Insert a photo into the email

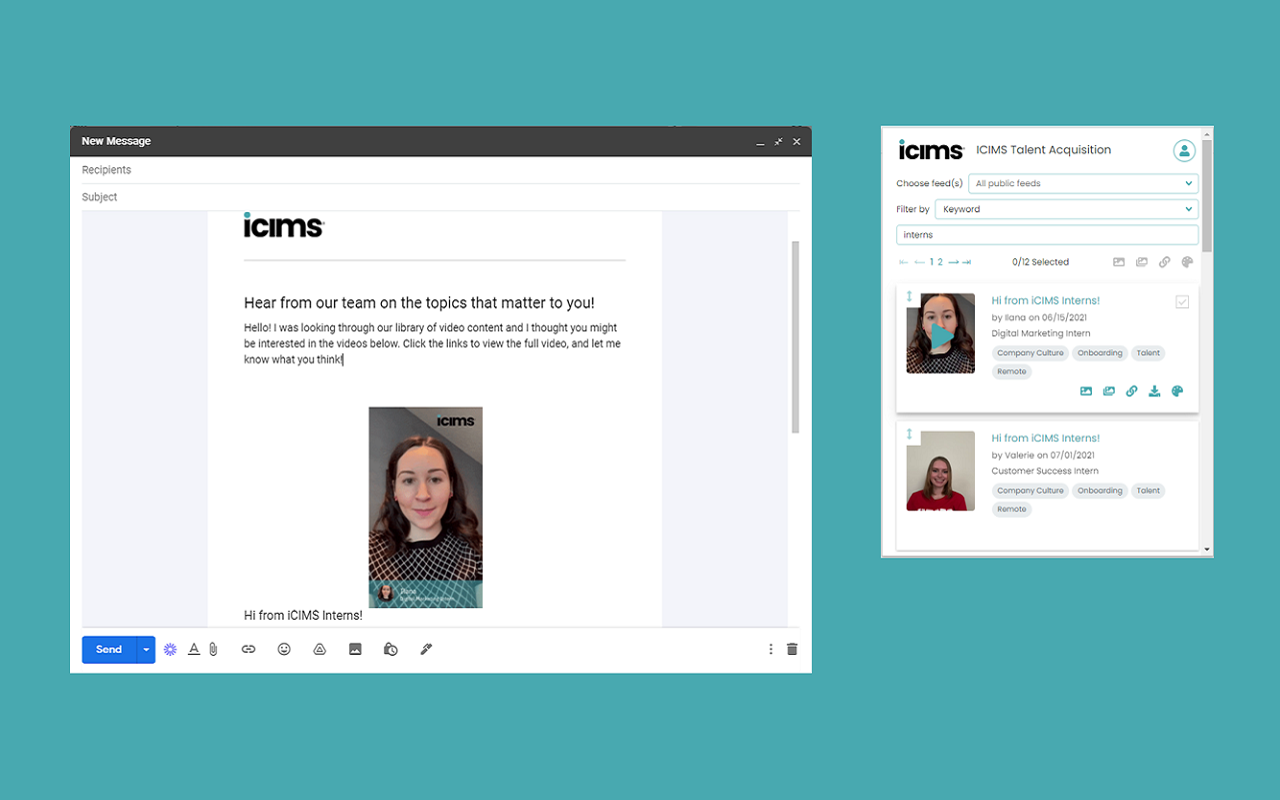tap(355, 649)
